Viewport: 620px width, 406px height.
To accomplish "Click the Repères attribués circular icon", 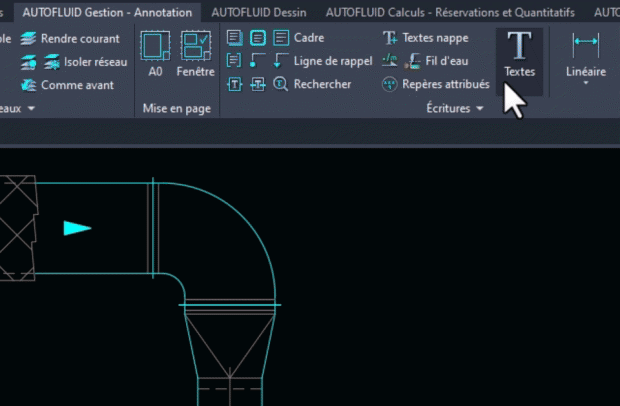I will [x=389, y=84].
